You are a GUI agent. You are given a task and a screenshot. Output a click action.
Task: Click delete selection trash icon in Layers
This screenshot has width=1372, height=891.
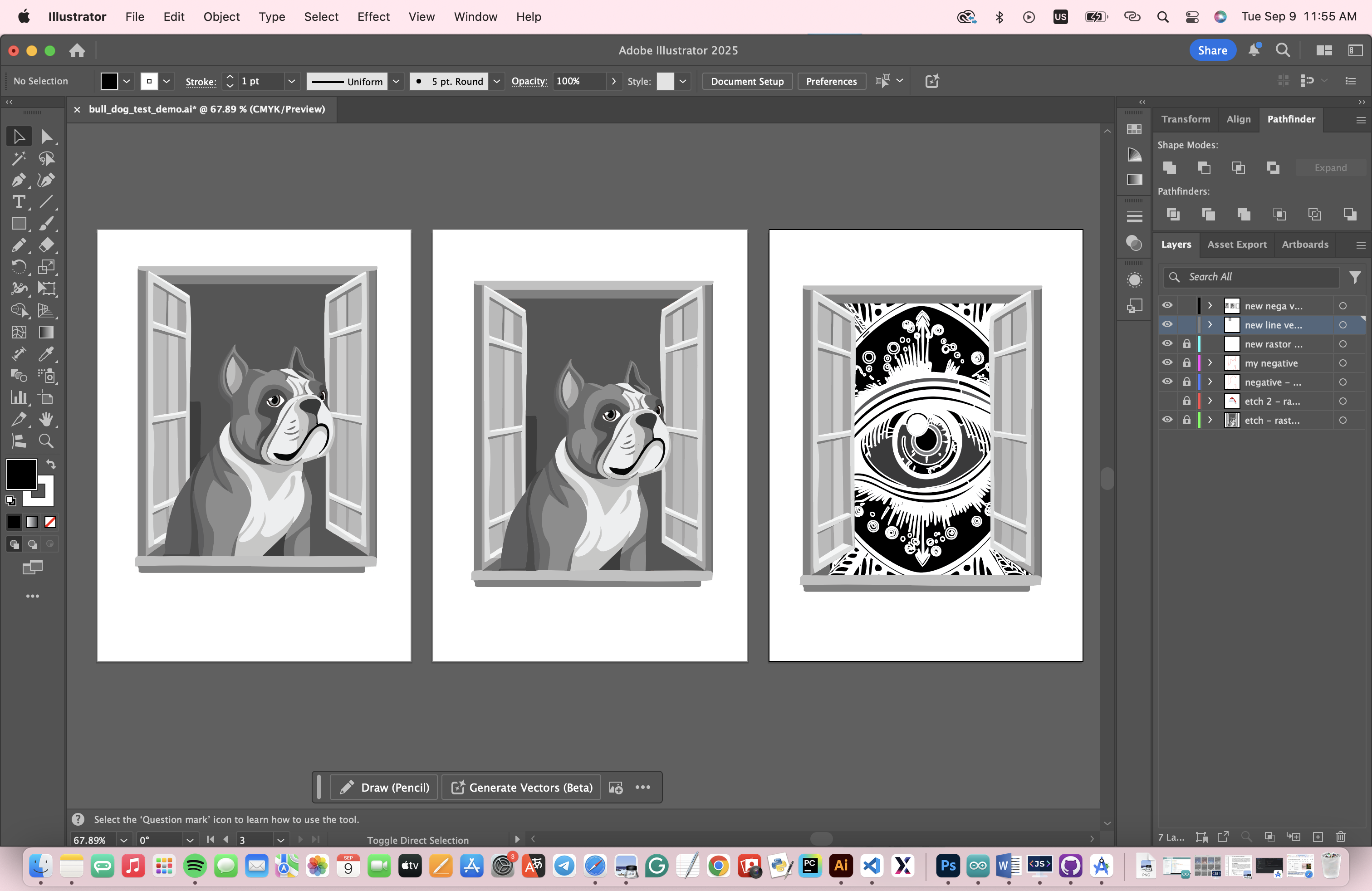1340,837
